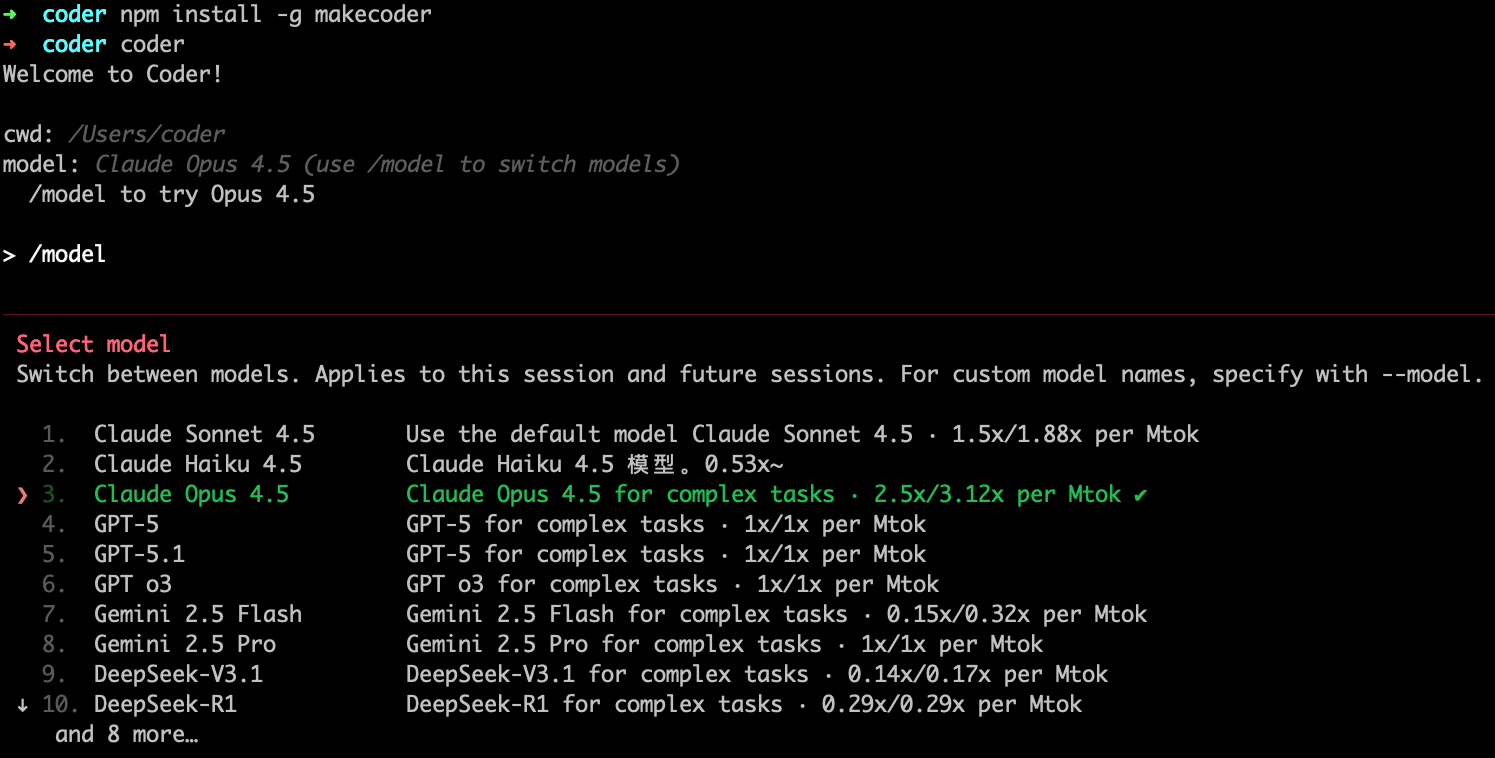1495x758 pixels.
Task: Expand the "and 8 more…" list
Action: [126, 735]
